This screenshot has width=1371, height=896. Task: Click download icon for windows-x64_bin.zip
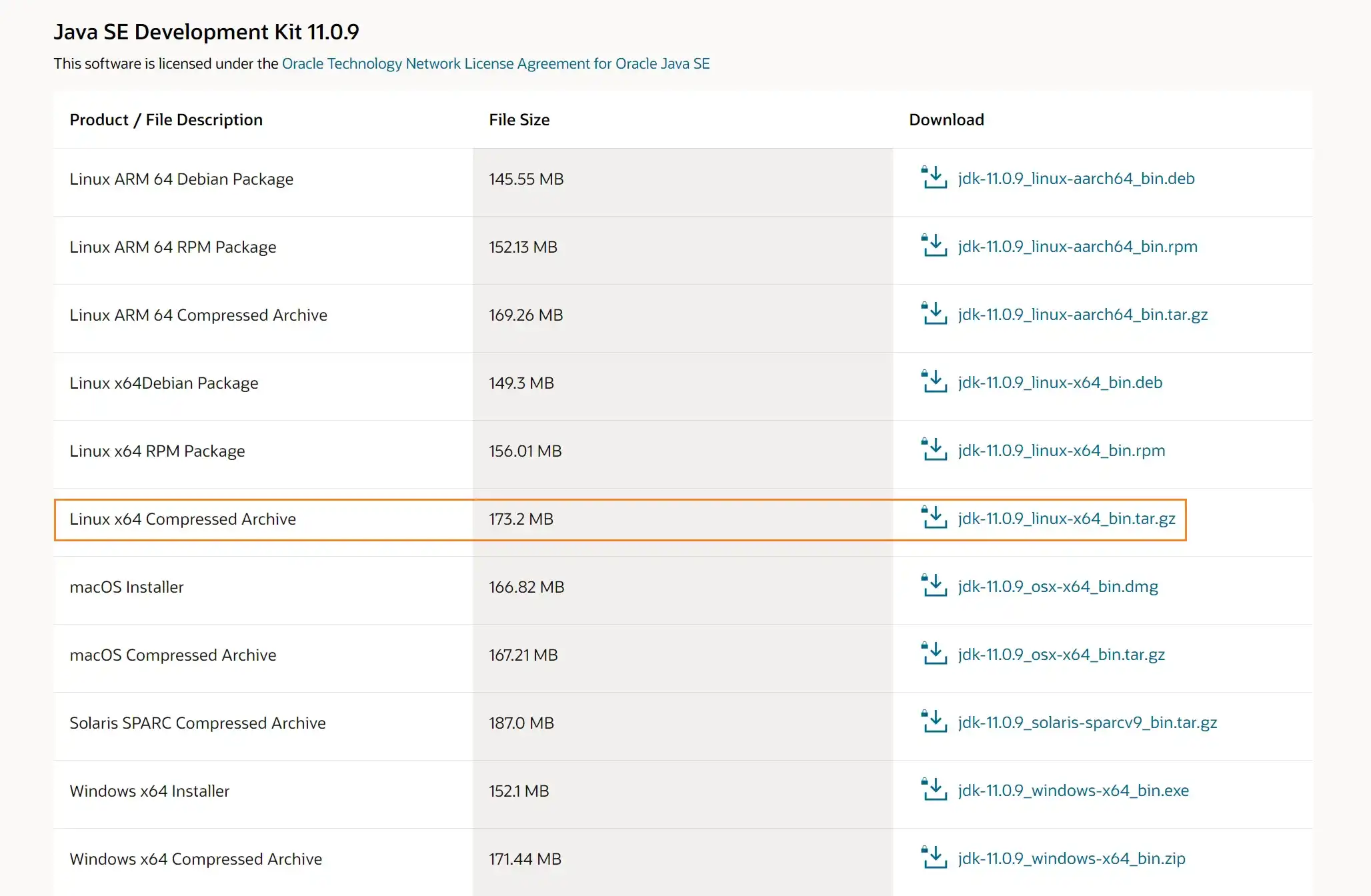934,858
